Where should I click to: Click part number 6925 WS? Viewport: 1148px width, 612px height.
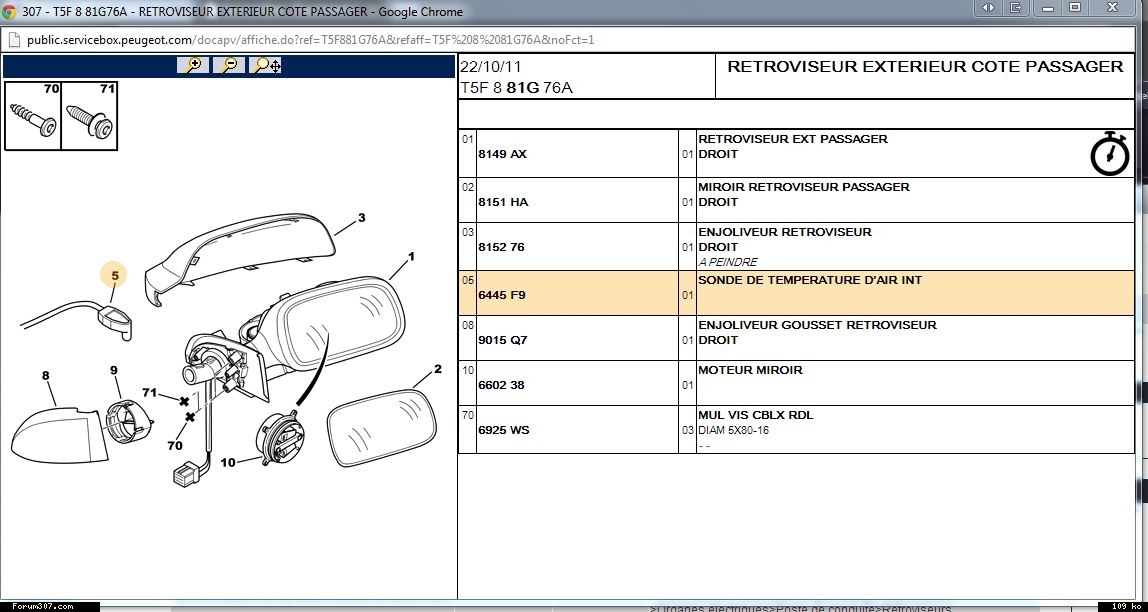(x=504, y=430)
